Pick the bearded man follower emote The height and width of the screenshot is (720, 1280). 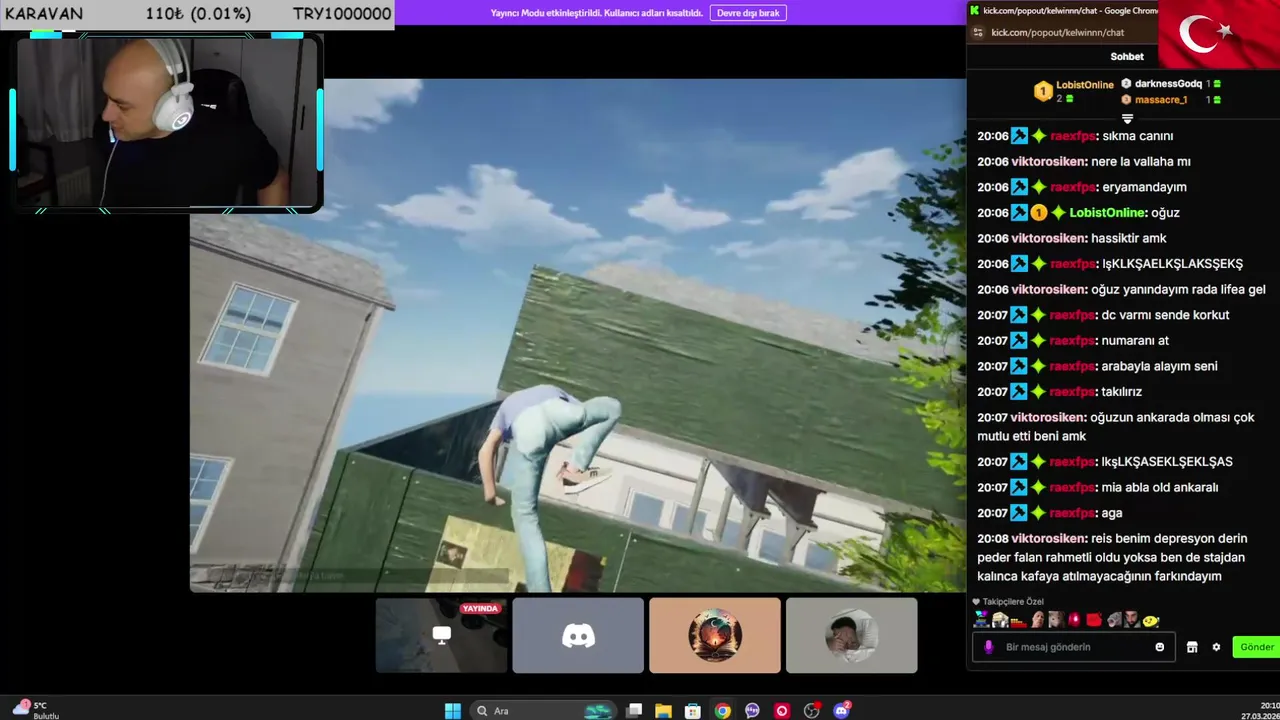point(1131,620)
